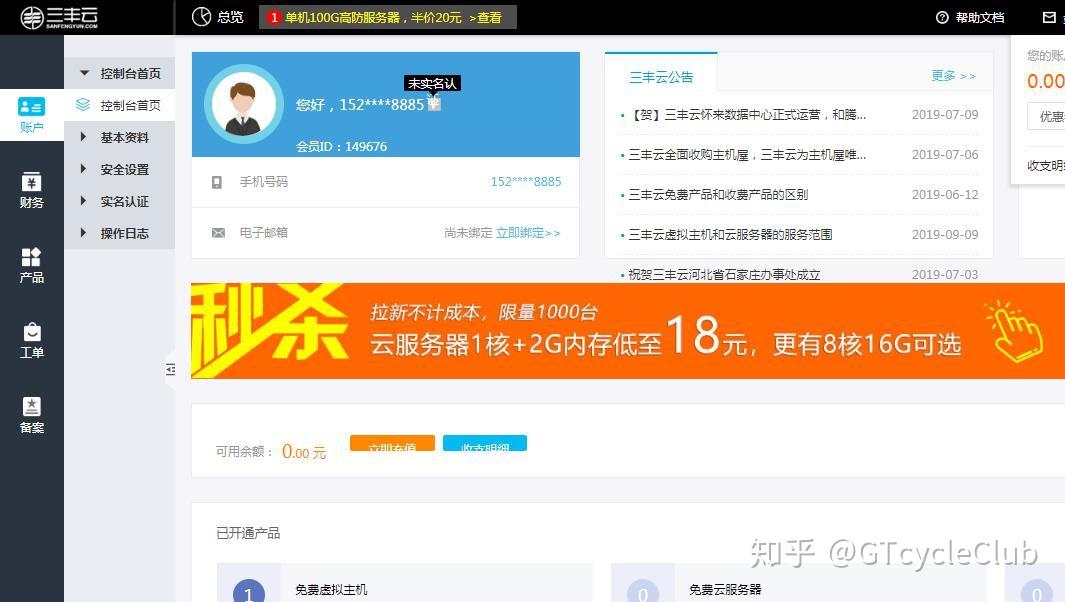This screenshot has width=1065, height=602.
Task: Open the 产品 products sidebar icon
Action: [31, 265]
